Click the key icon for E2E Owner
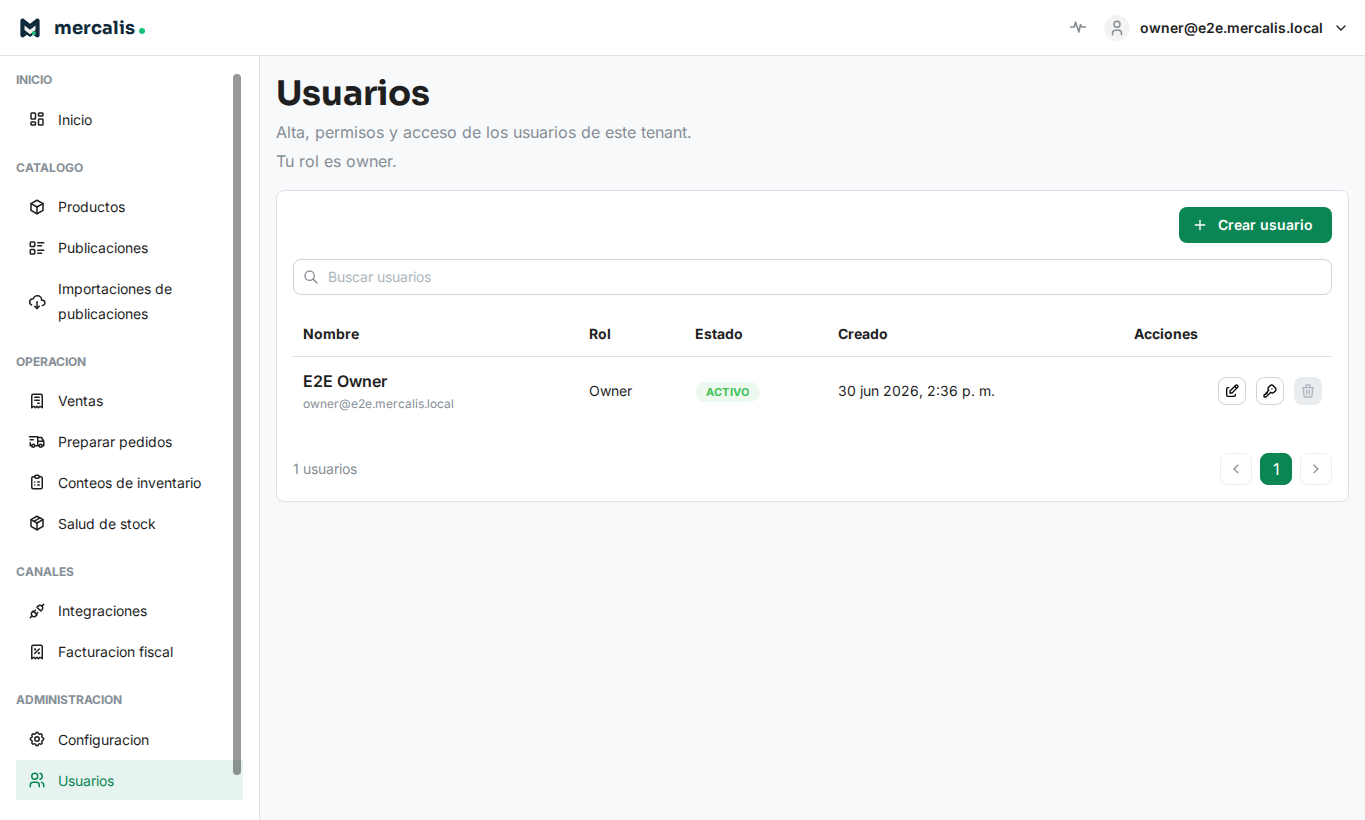This screenshot has width=1365, height=820. pyautogui.click(x=1270, y=391)
